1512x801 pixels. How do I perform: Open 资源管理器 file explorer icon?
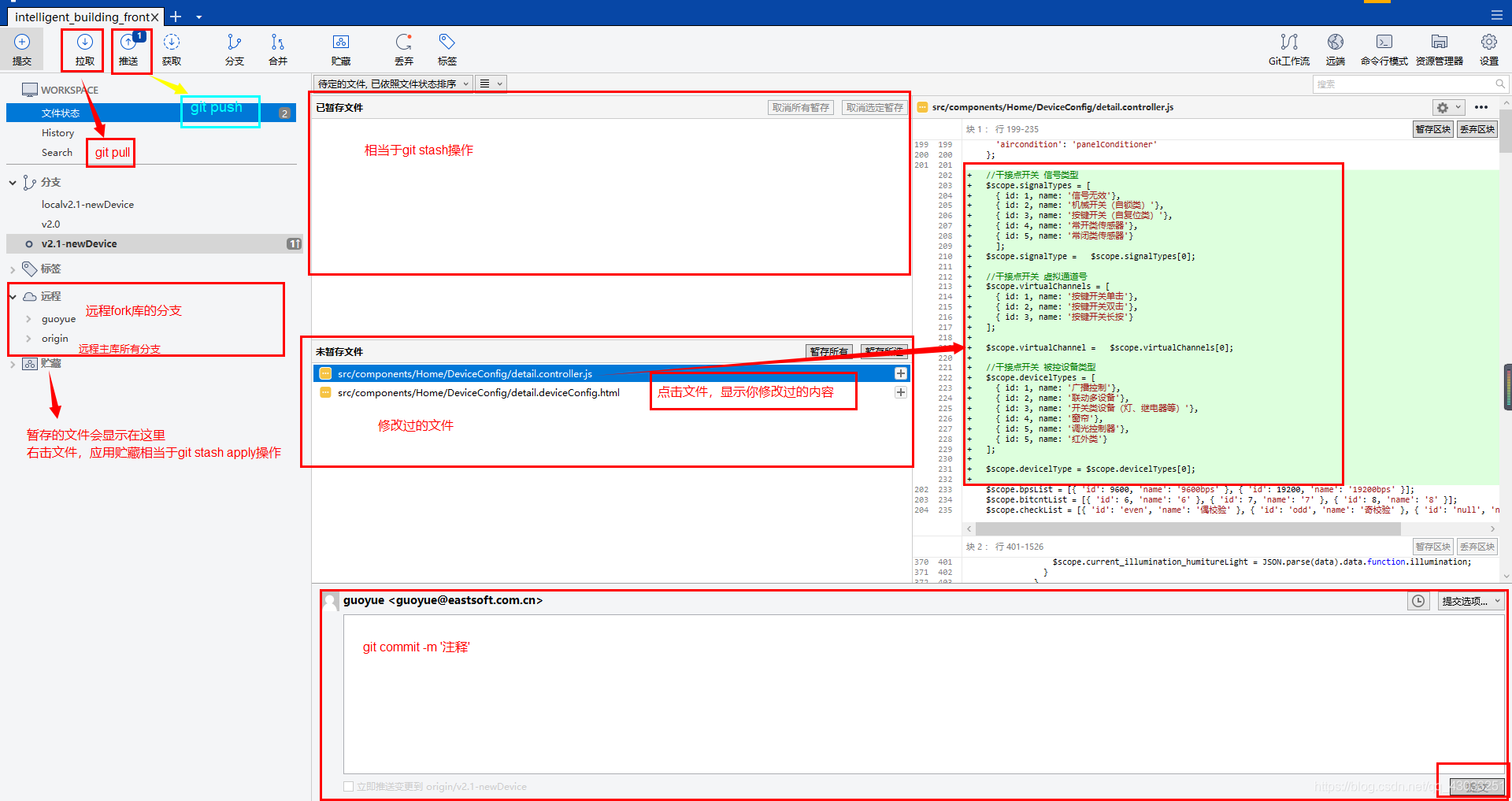[1440, 49]
